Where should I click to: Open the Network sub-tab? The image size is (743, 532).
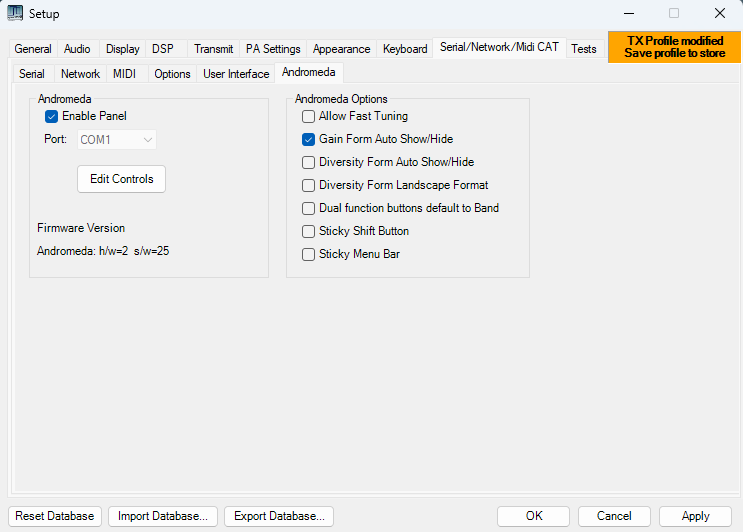[80, 74]
